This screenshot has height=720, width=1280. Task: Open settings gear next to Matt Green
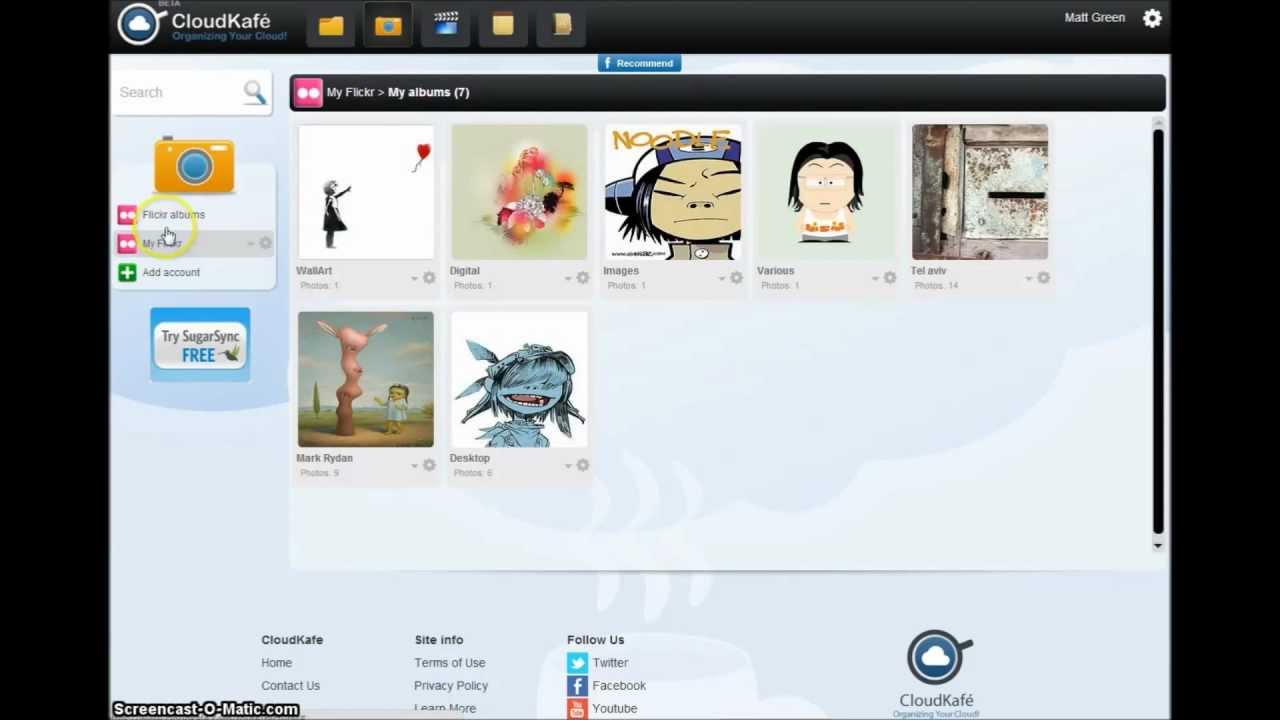coord(1152,18)
